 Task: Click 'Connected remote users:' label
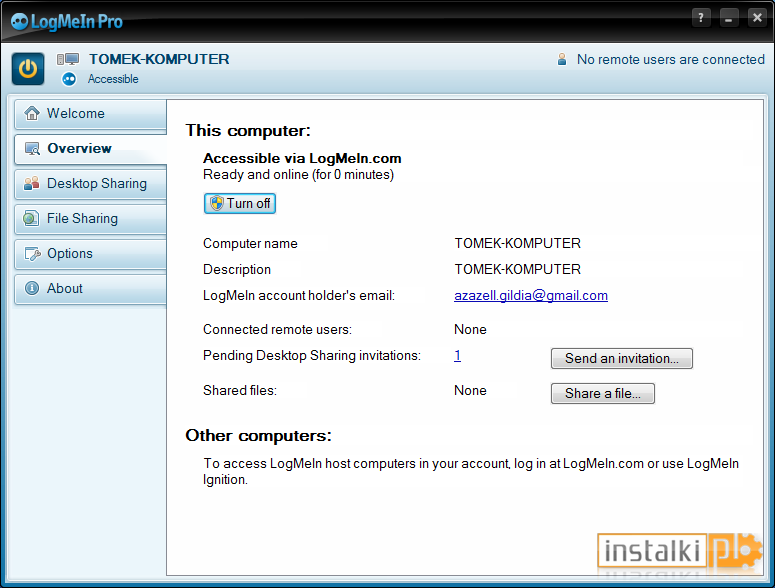[x=277, y=330]
